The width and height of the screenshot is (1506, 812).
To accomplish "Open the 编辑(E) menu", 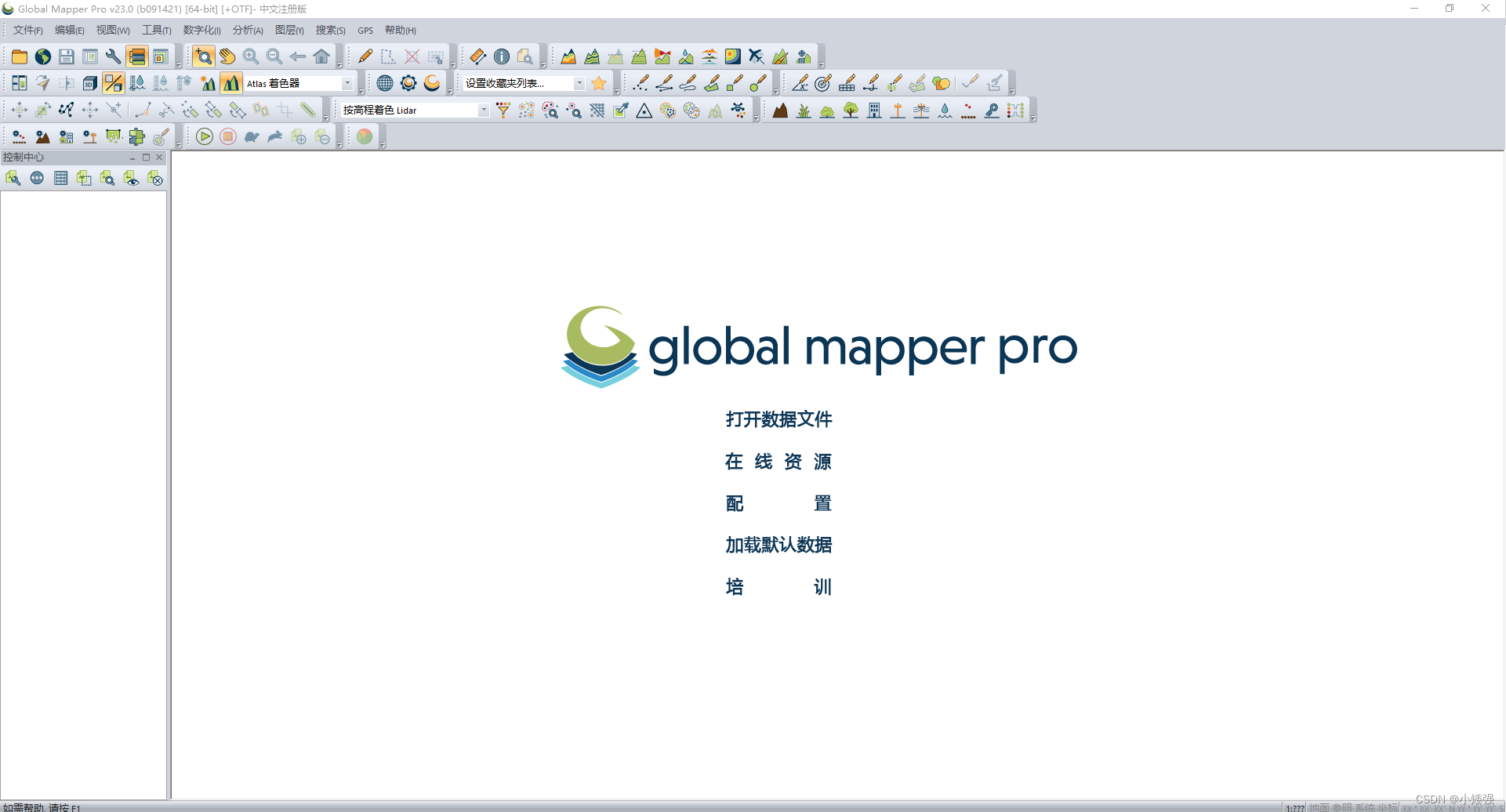I will tap(70, 31).
